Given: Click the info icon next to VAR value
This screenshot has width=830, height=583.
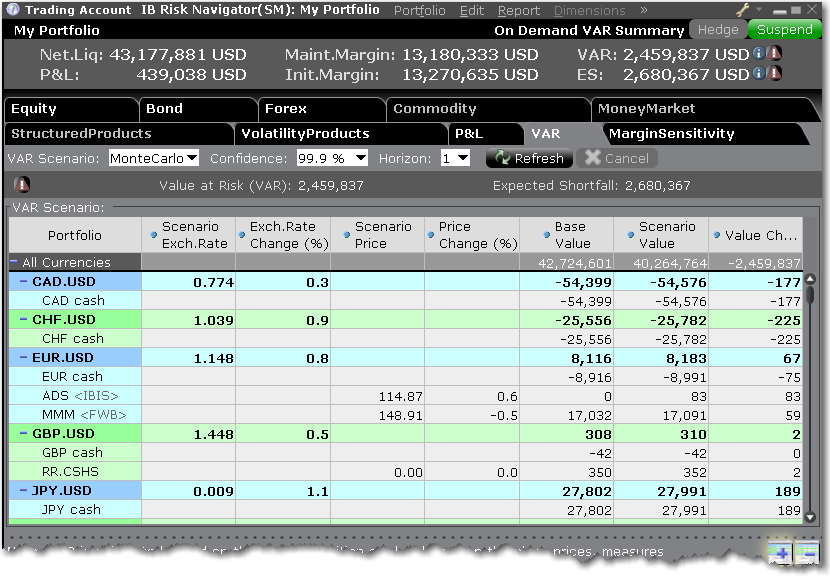Looking at the screenshot, I should 759,54.
